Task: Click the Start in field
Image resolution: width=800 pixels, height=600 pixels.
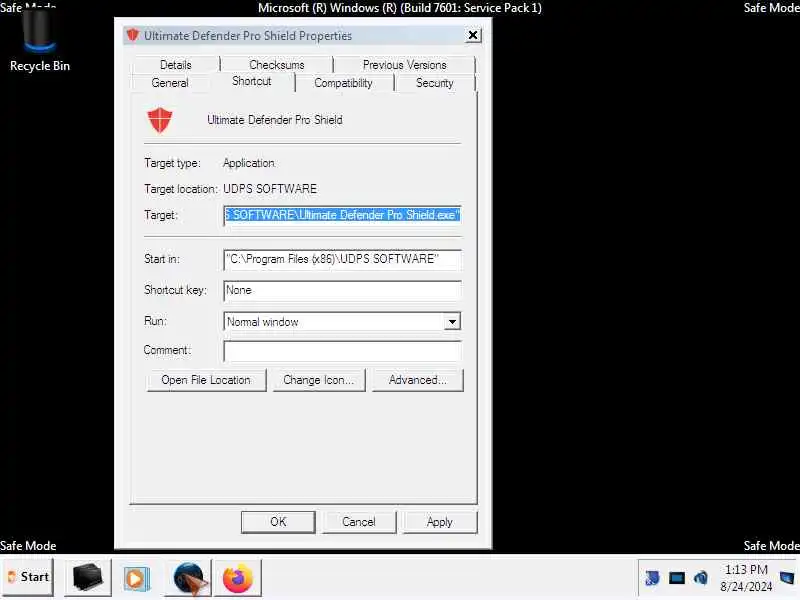Action: pos(342,259)
